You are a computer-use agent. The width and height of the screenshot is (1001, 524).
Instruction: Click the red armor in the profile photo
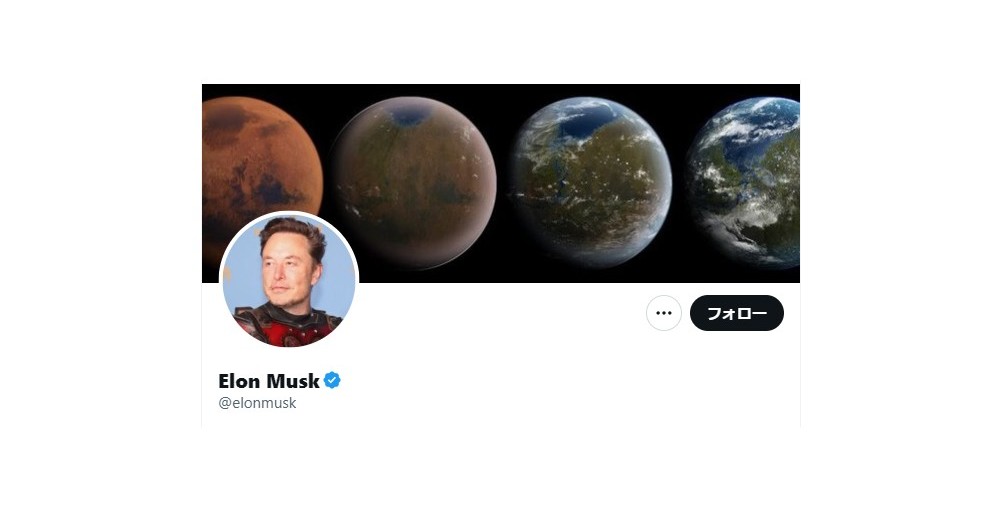(287, 327)
